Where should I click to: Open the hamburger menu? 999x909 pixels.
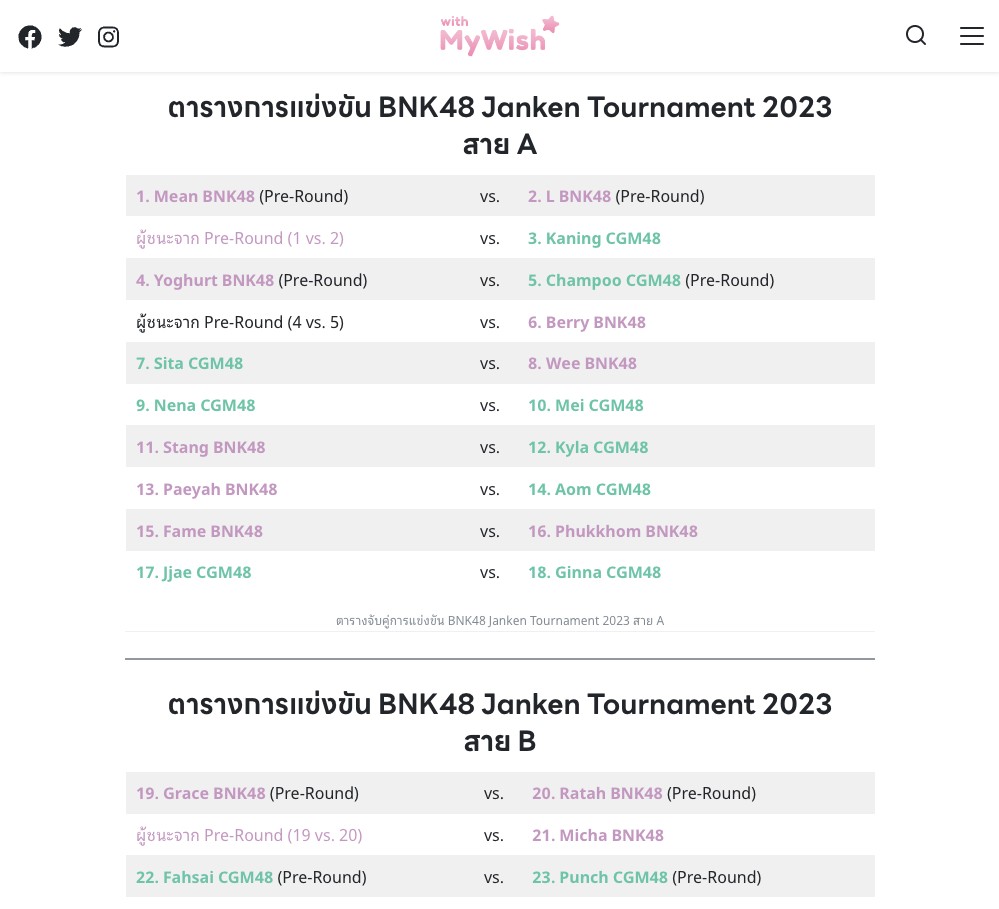972,36
